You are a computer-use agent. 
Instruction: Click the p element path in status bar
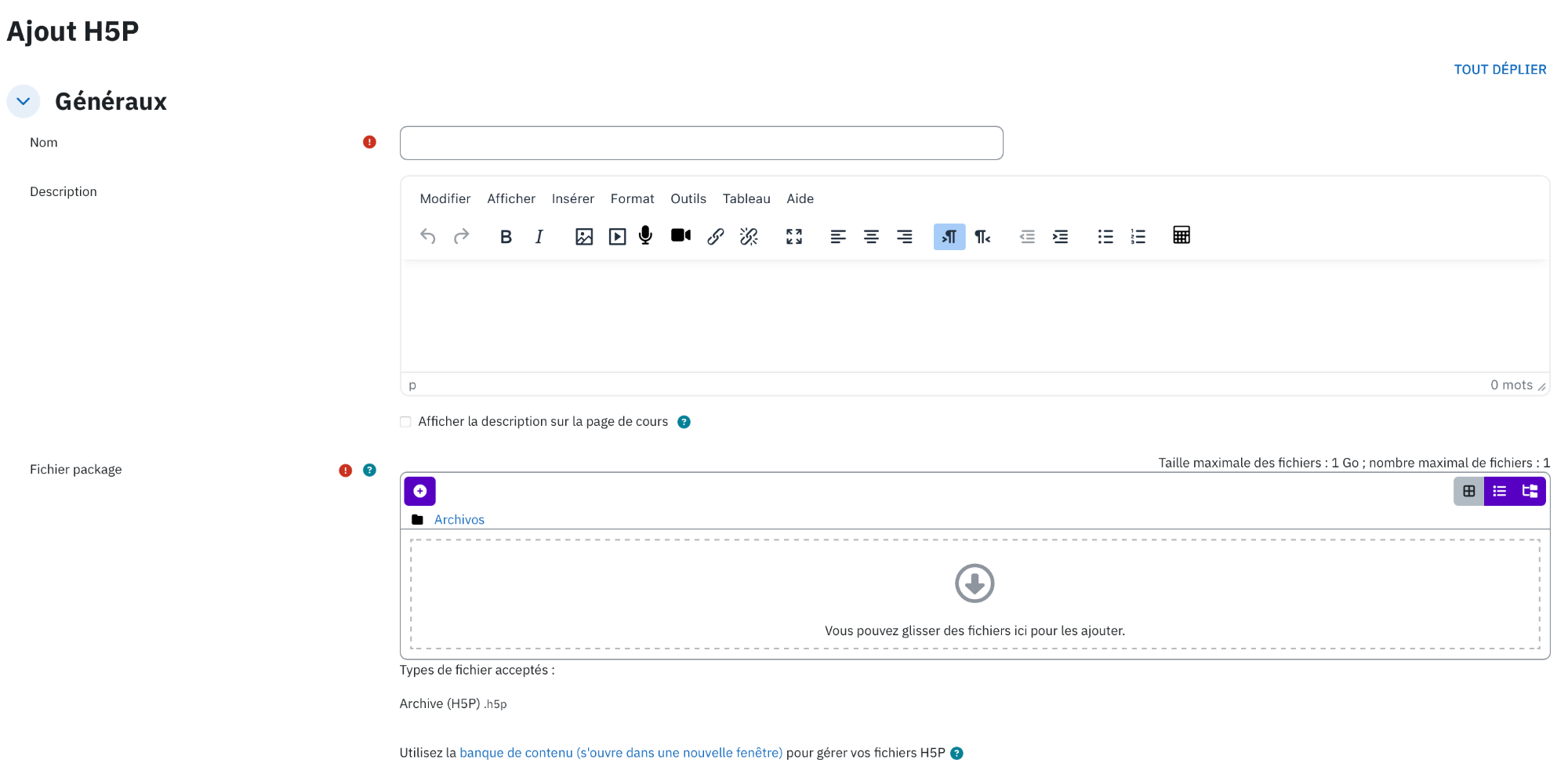412,385
